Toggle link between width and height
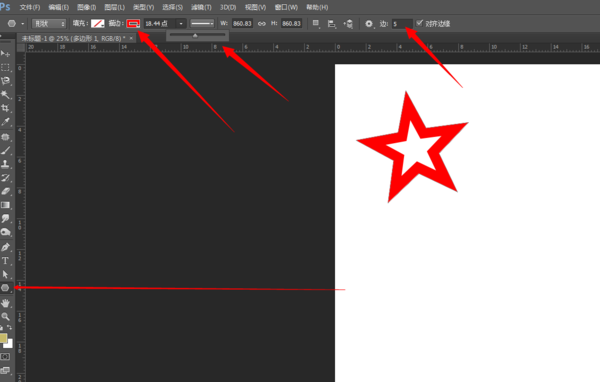Screen dimensions: 600x382 coord(262,24)
